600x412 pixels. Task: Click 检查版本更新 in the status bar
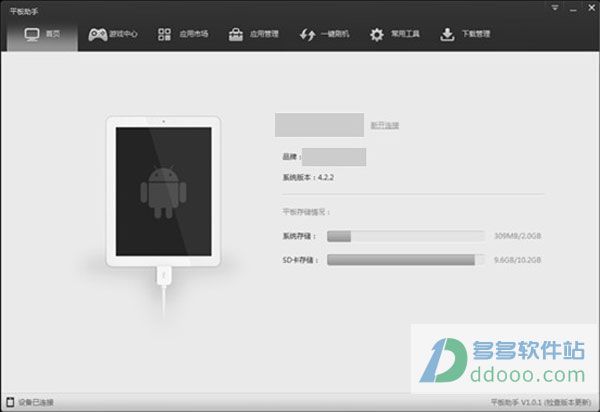click(569, 402)
